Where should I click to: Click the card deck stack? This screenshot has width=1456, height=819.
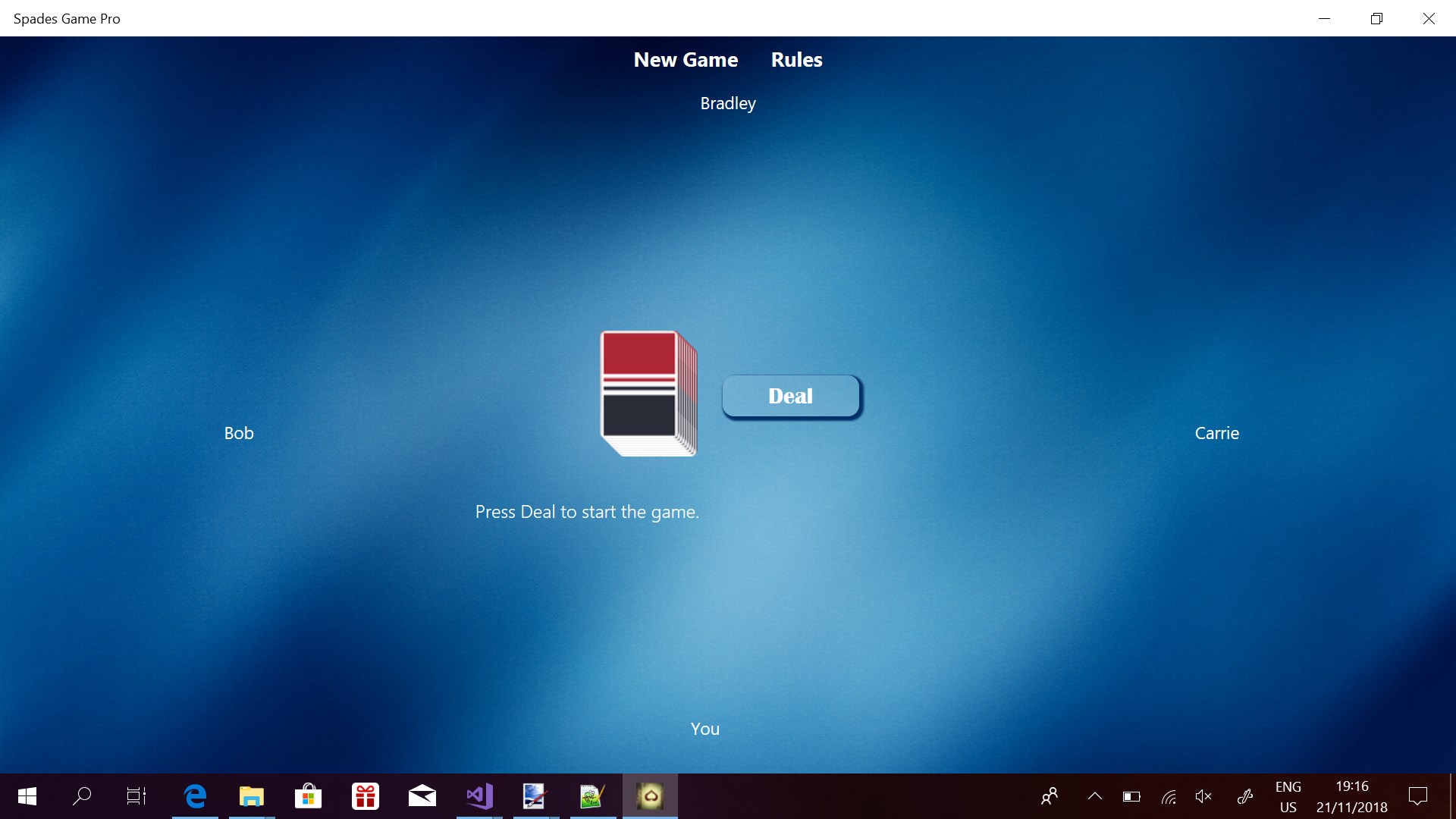tap(648, 393)
